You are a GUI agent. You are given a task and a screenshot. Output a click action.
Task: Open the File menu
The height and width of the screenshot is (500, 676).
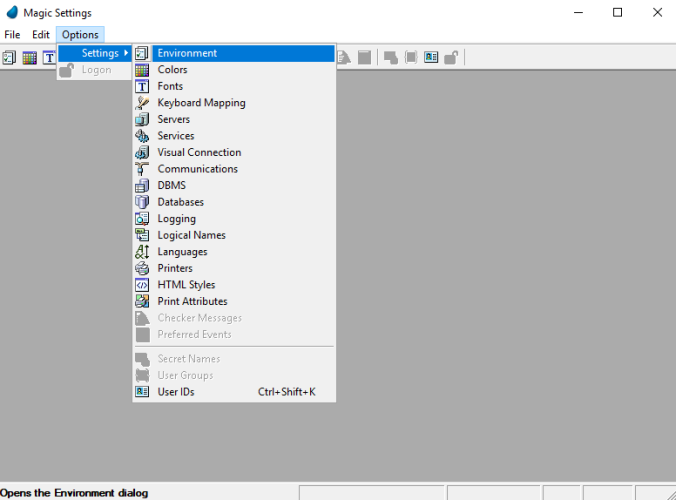point(12,34)
